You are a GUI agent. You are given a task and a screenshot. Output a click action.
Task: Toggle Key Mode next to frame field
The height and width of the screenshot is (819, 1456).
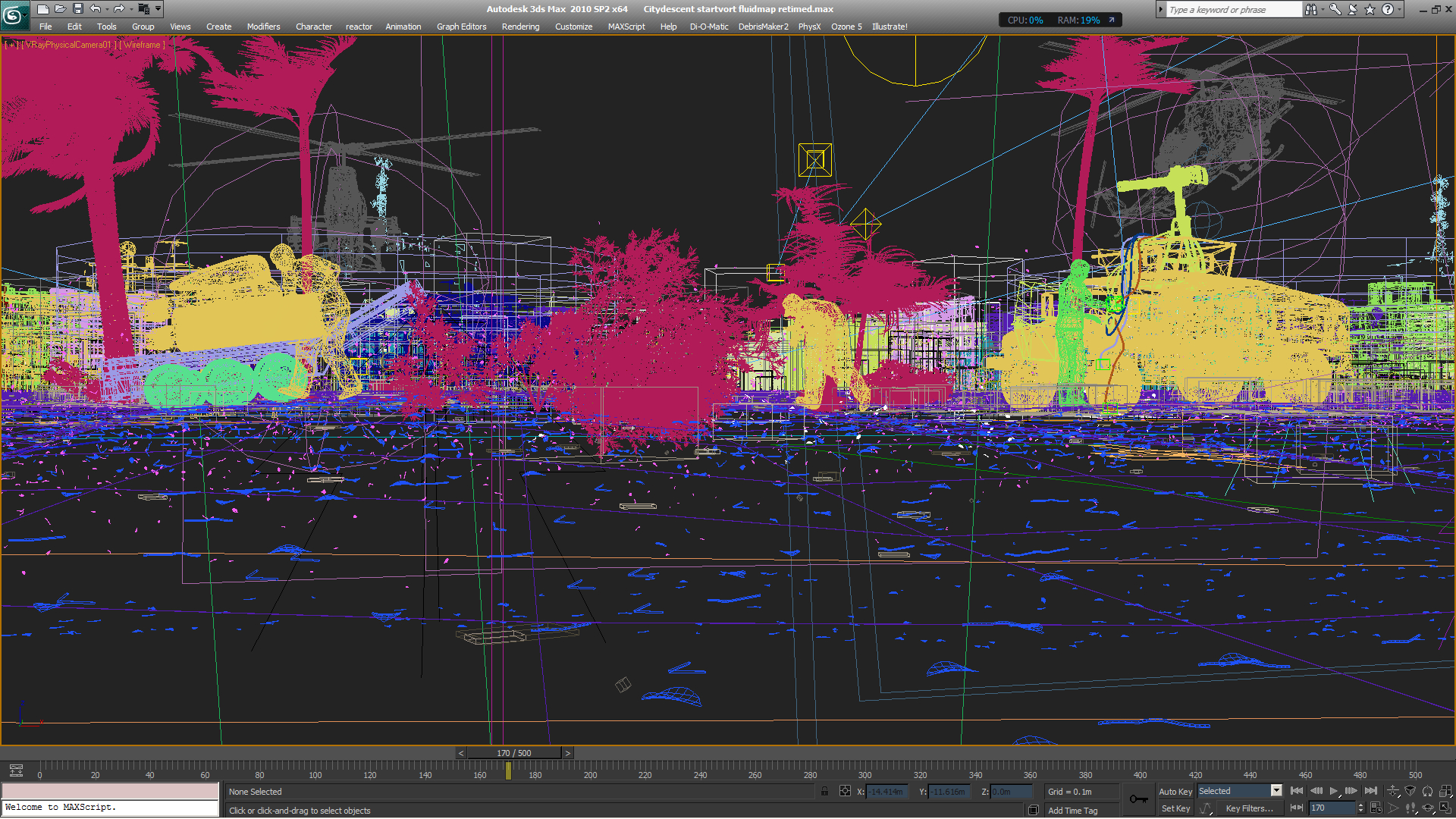click(x=1297, y=808)
